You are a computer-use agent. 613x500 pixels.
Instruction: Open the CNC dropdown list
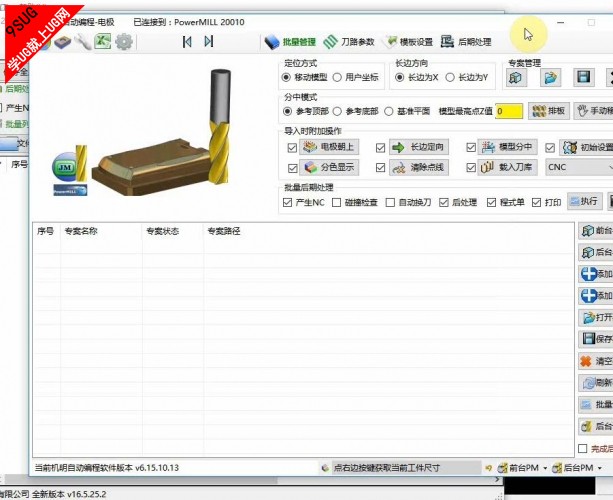(x=579, y=167)
